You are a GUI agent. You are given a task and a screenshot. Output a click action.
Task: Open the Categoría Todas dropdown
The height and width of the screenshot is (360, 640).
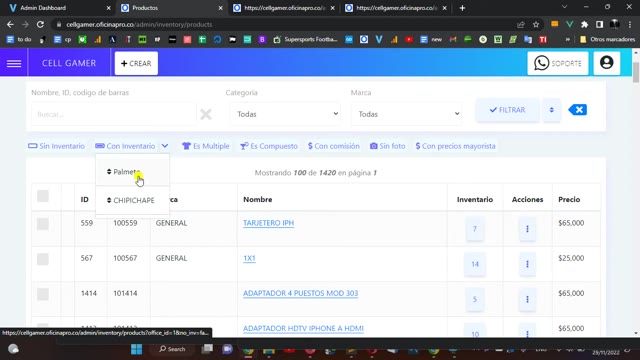click(x=284, y=114)
